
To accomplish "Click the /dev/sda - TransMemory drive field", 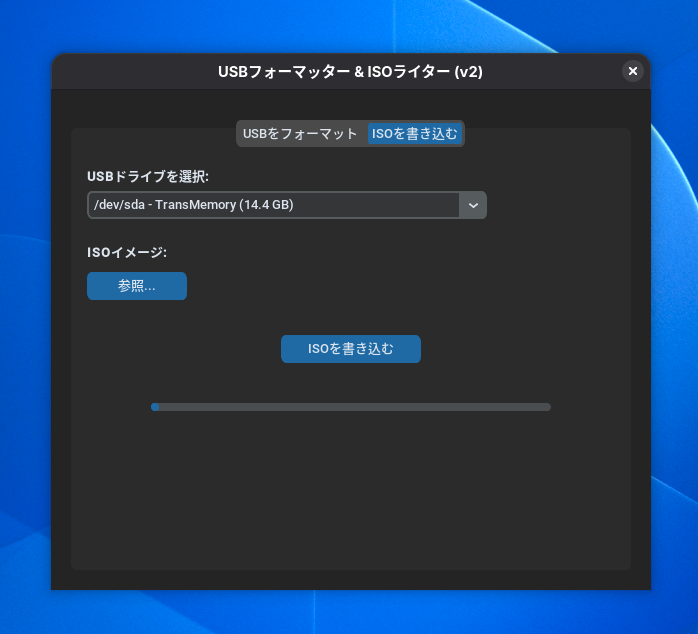I will click(287, 205).
